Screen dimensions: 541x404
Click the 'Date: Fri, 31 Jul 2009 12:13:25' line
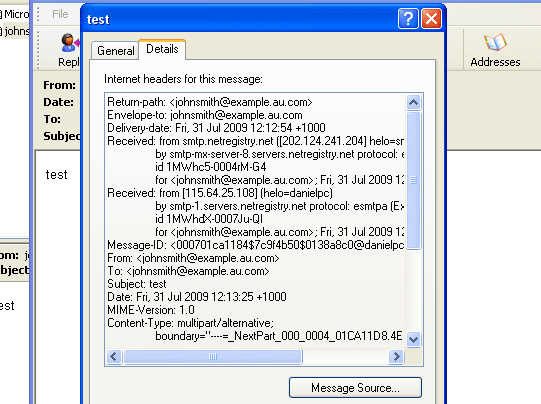pos(197,297)
